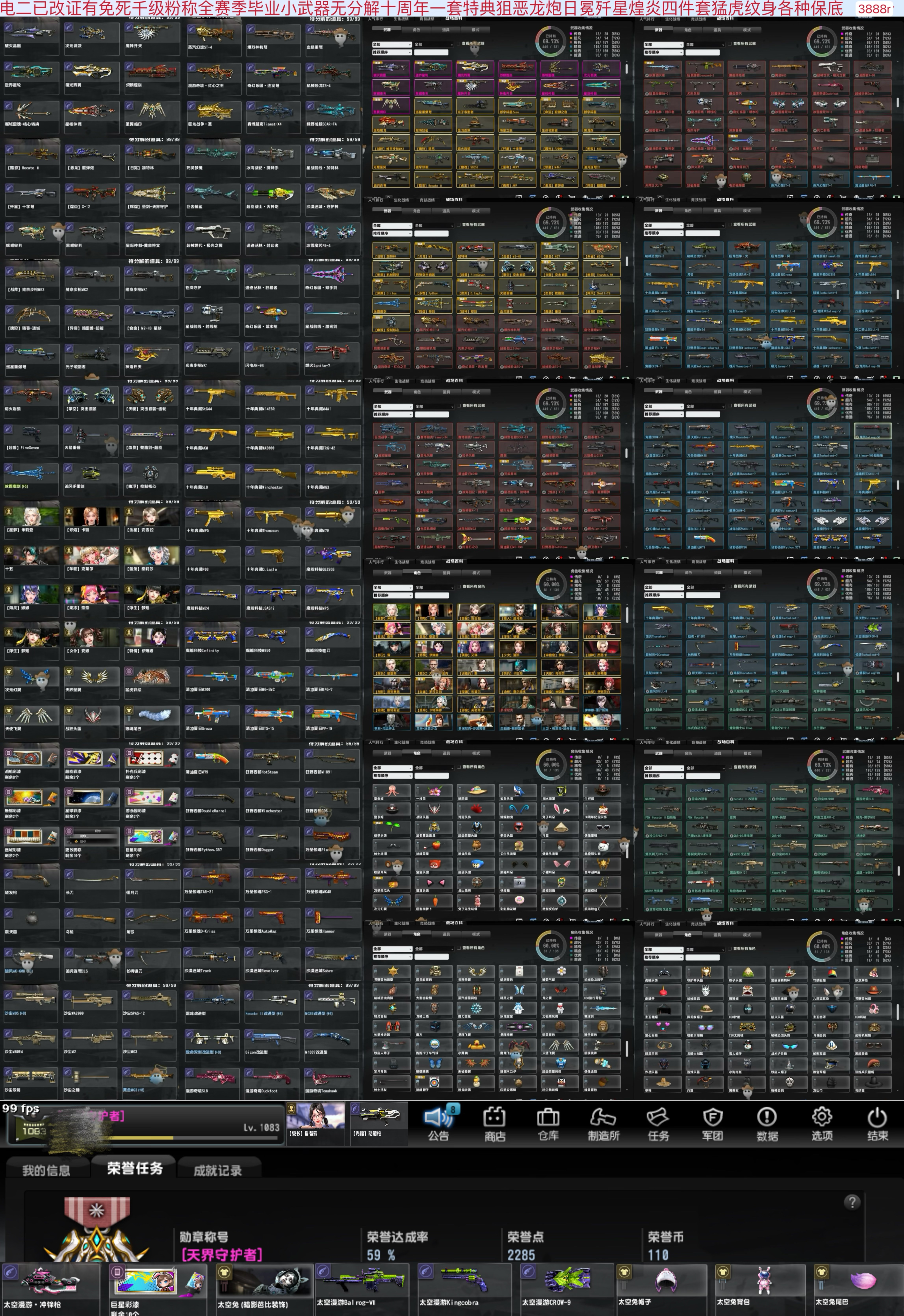The image size is (904, 1316).
Task: Open 推荐顺序 sort dropdown in top-left encyclopedia panel
Action: tap(392, 52)
